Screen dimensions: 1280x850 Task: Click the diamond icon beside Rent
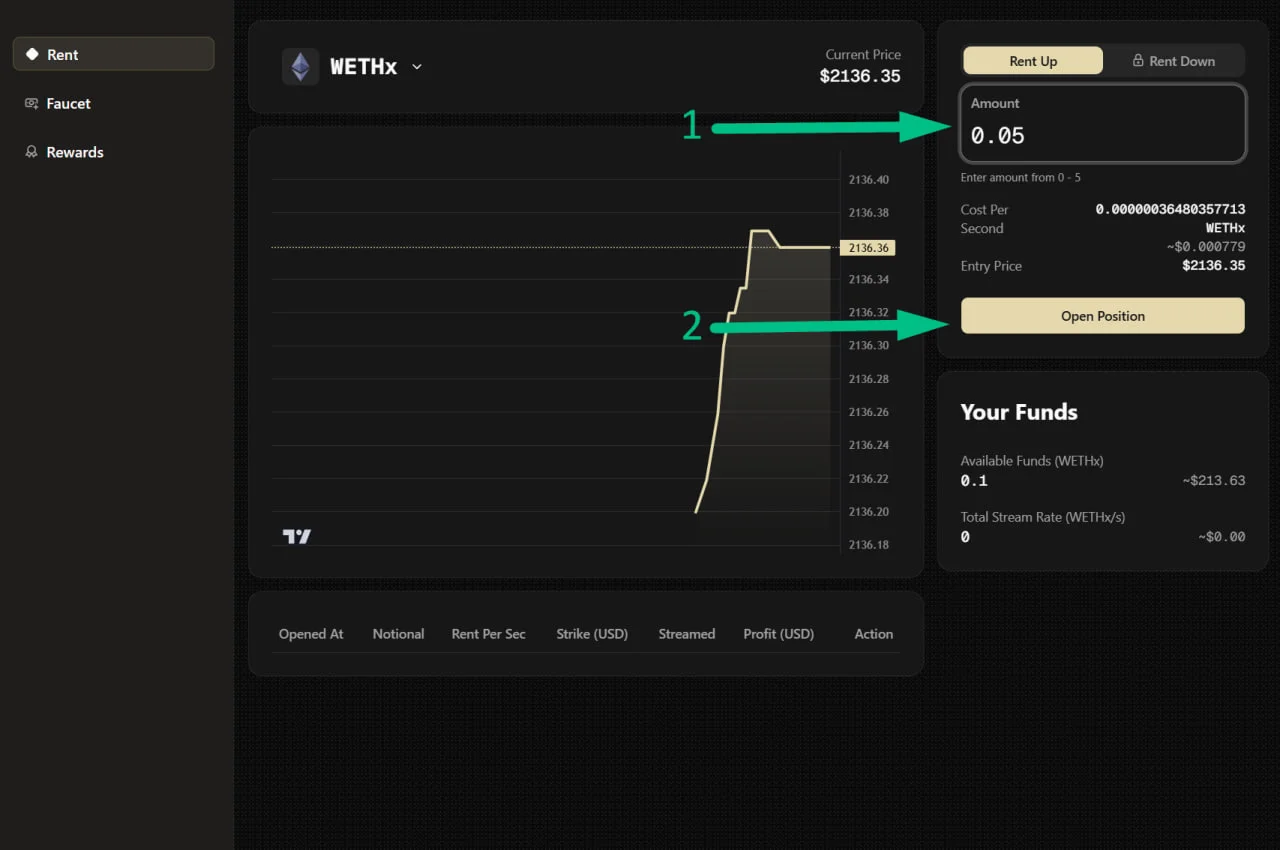32,54
